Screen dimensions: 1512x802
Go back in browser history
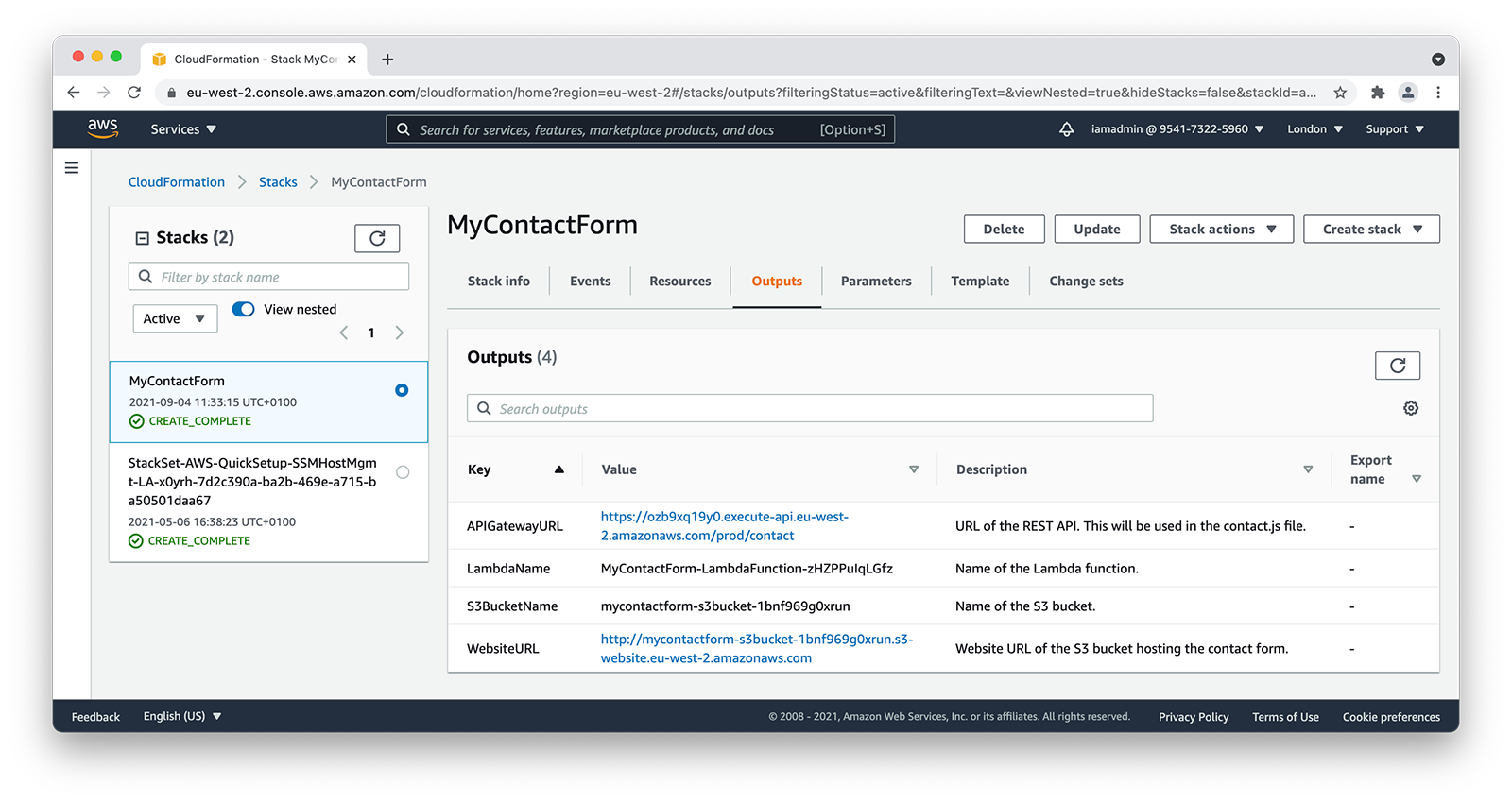tap(74, 93)
